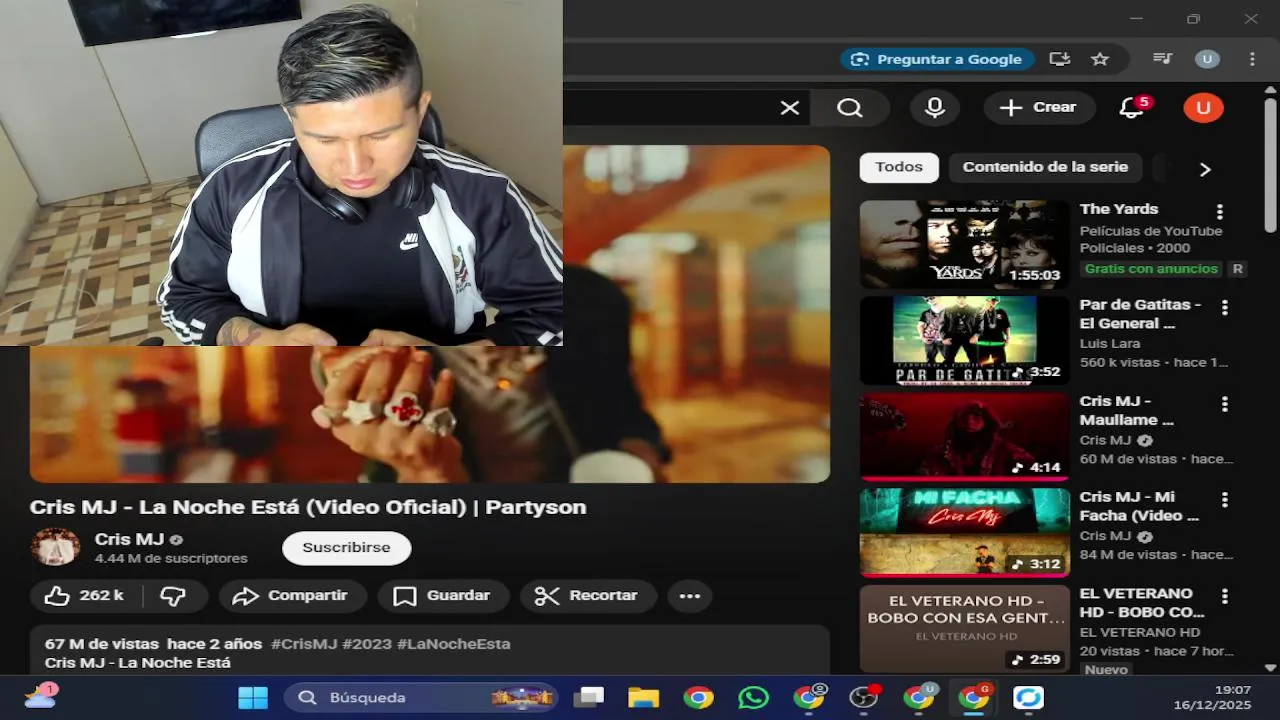Open Chrome three-dot menu
The width and height of the screenshot is (1280, 720).
[x=1252, y=59]
